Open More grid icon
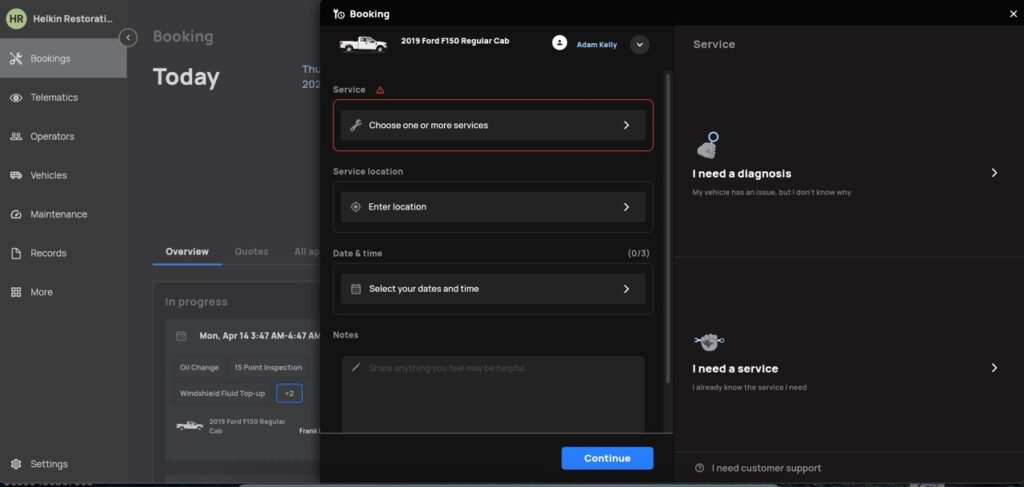 (x=16, y=293)
